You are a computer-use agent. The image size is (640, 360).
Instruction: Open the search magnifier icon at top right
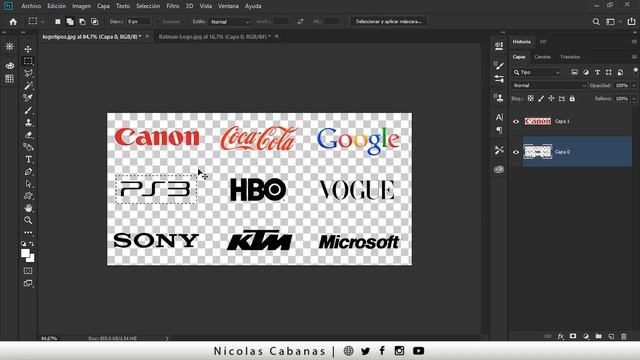tap(596, 22)
